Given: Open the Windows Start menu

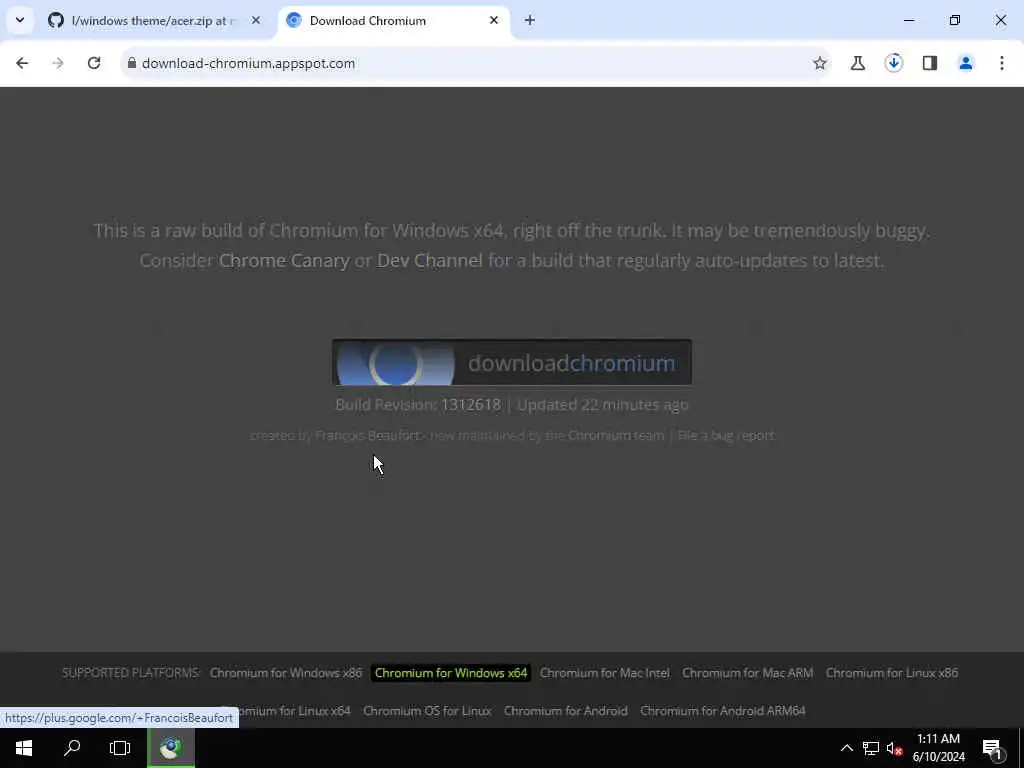Looking at the screenshot, I should (24, 748).
